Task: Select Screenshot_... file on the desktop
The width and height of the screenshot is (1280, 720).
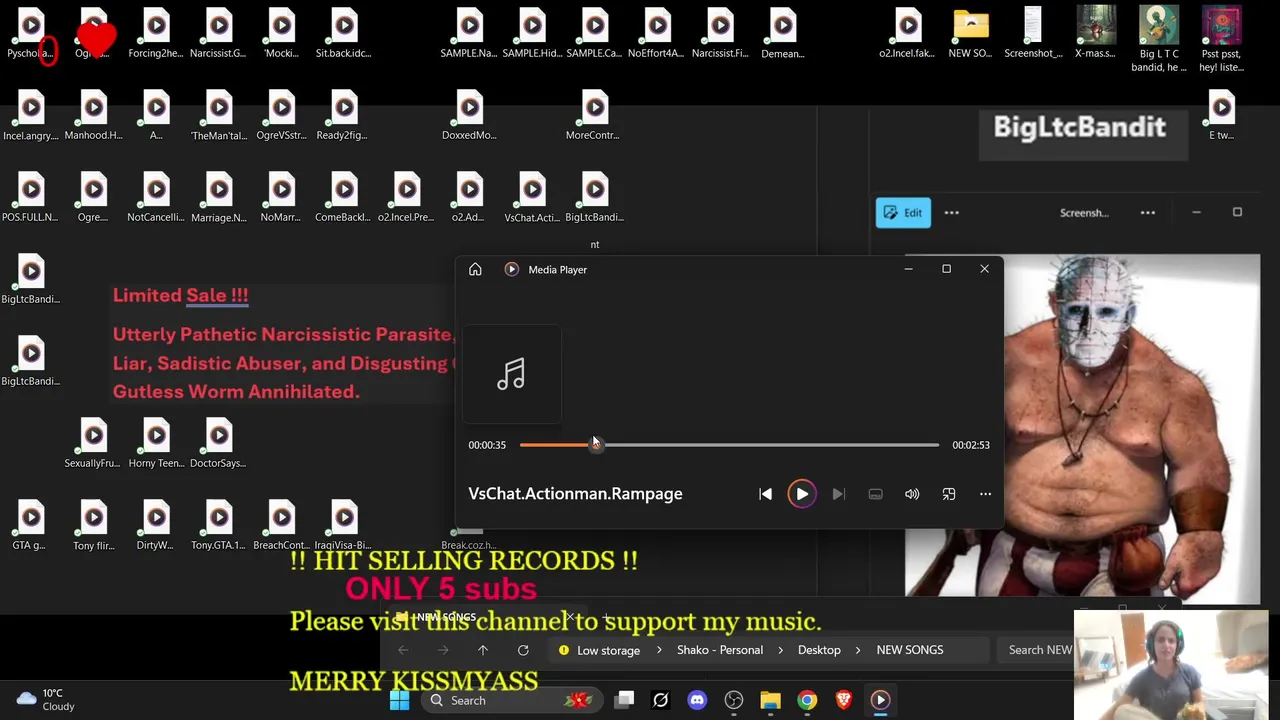Action: tap(1033, 34)
